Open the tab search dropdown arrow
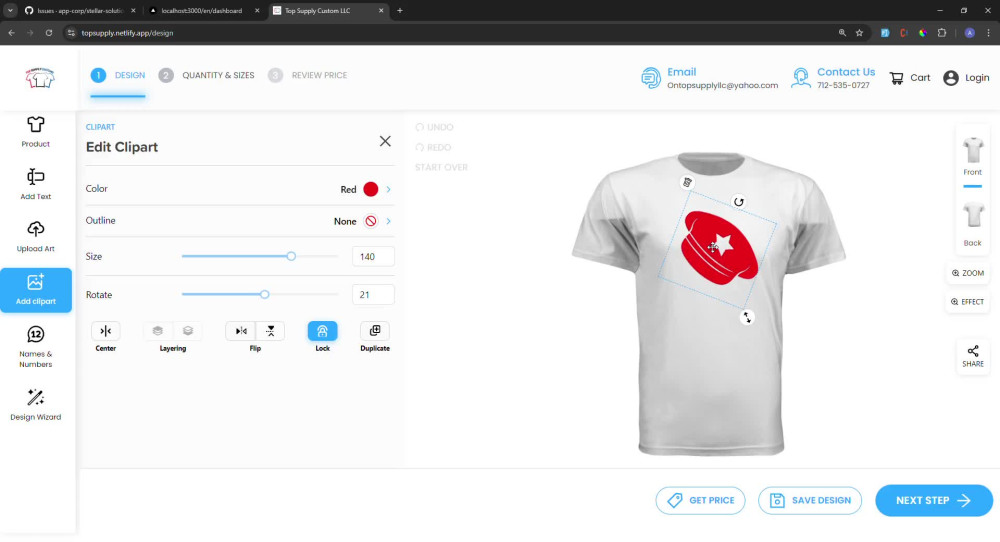 [10, 11]
